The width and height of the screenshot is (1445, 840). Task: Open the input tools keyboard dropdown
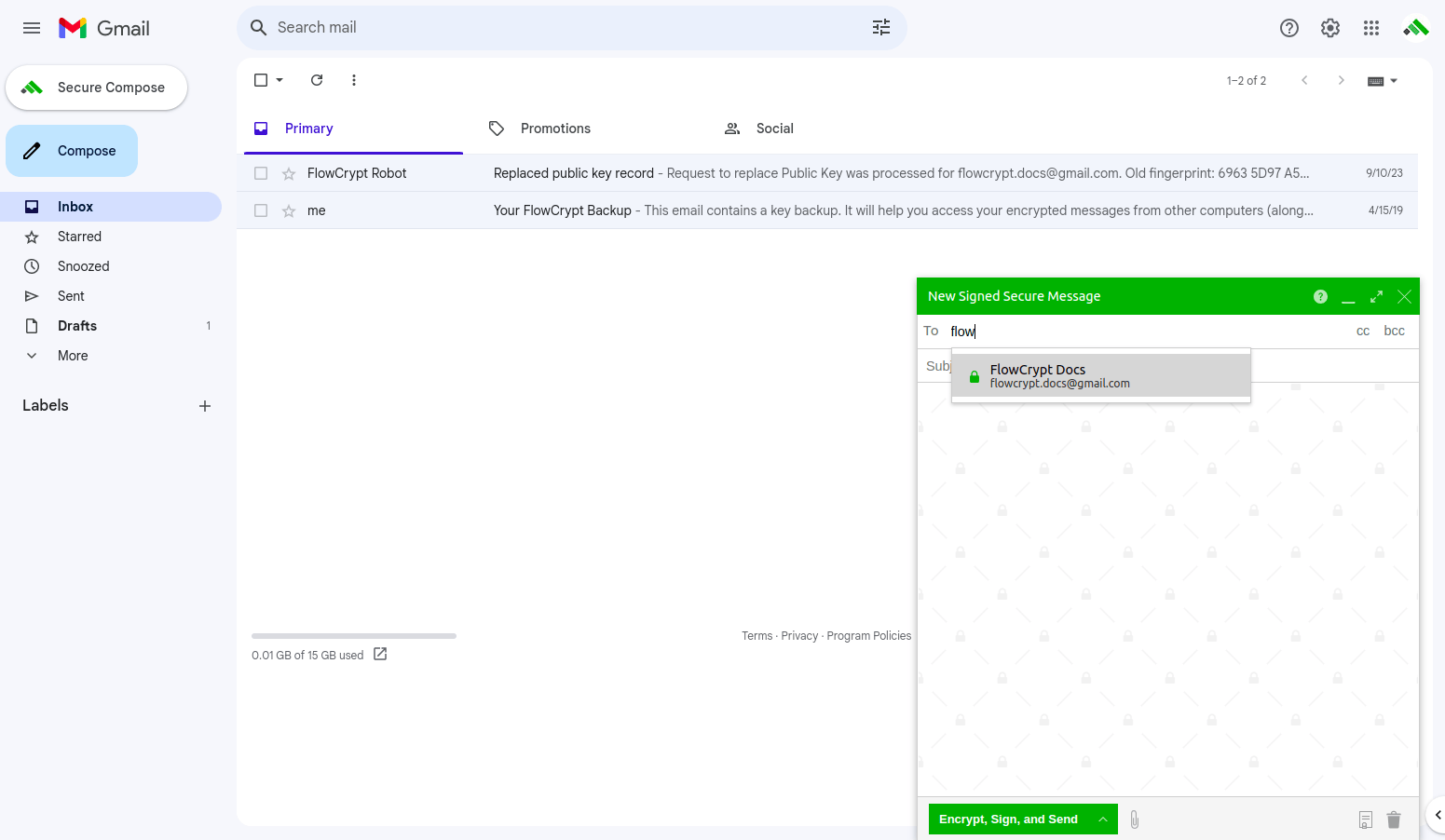(x=1383, y=81)
